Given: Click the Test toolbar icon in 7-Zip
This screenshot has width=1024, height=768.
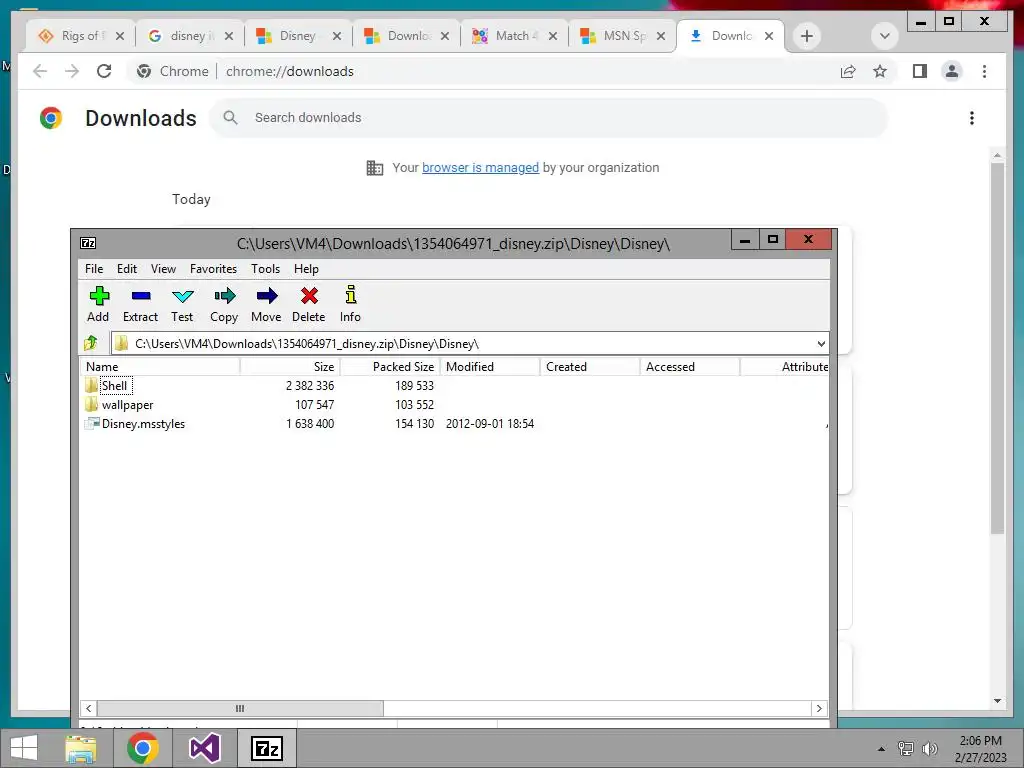Looking at the screenshot, I should click(182, 304).
